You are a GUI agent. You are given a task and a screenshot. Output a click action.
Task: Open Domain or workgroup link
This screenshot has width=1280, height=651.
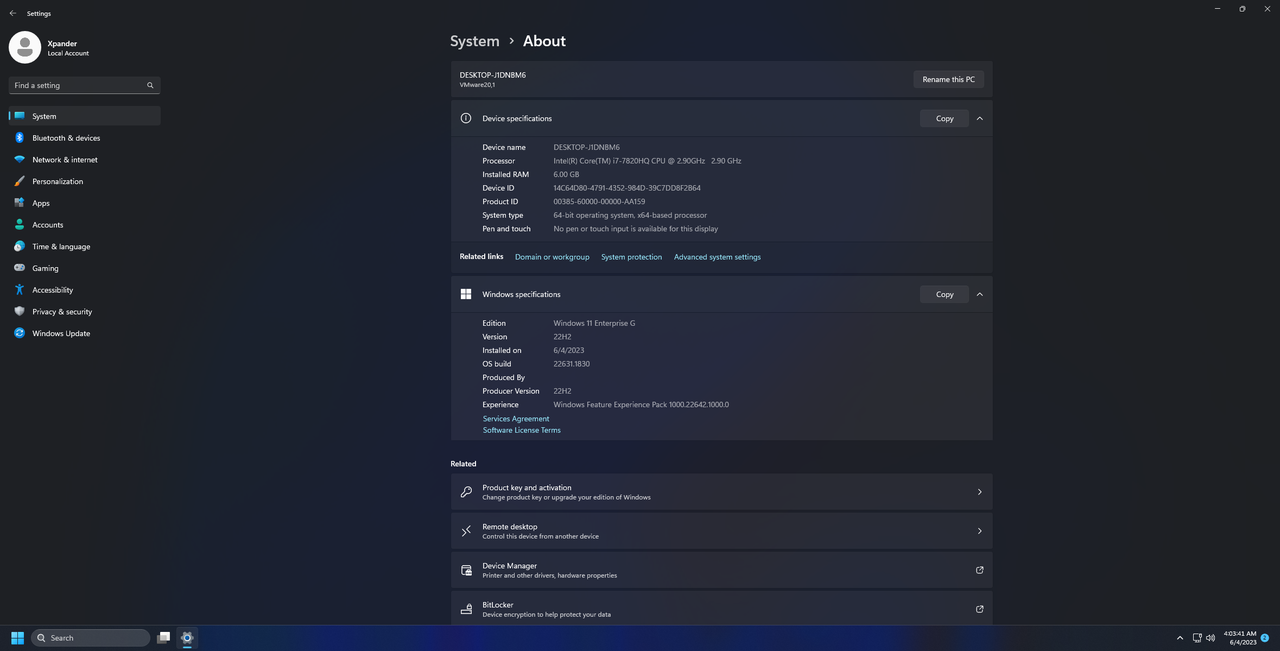click(552, 257)
